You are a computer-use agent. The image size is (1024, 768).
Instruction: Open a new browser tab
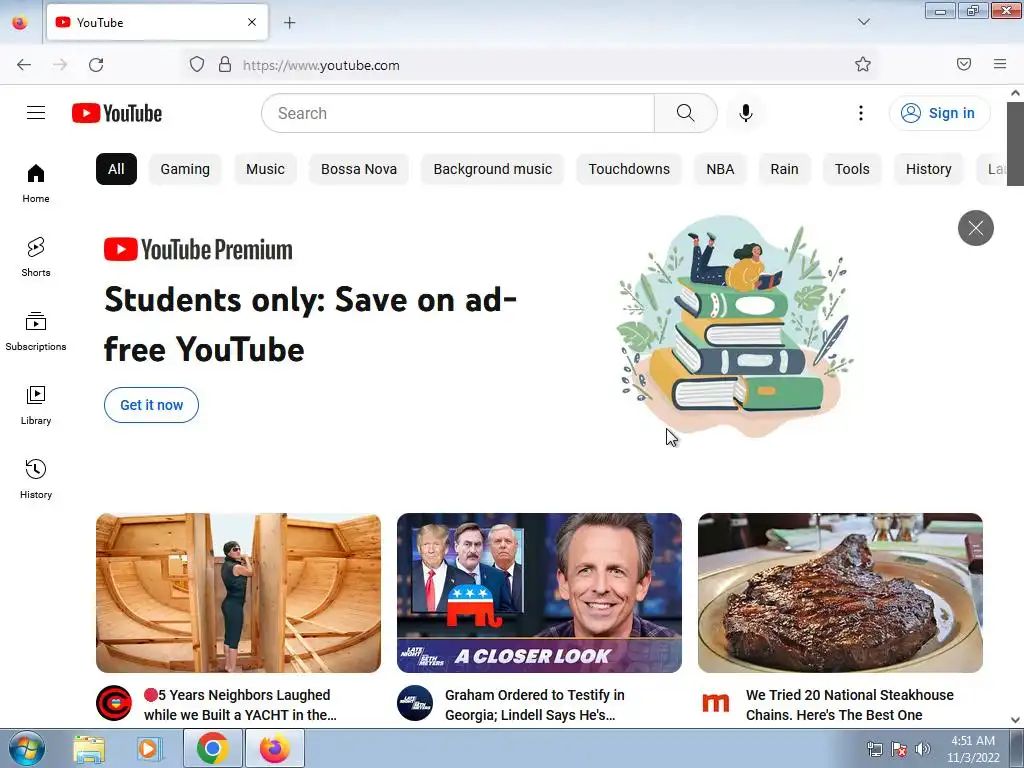289,23
